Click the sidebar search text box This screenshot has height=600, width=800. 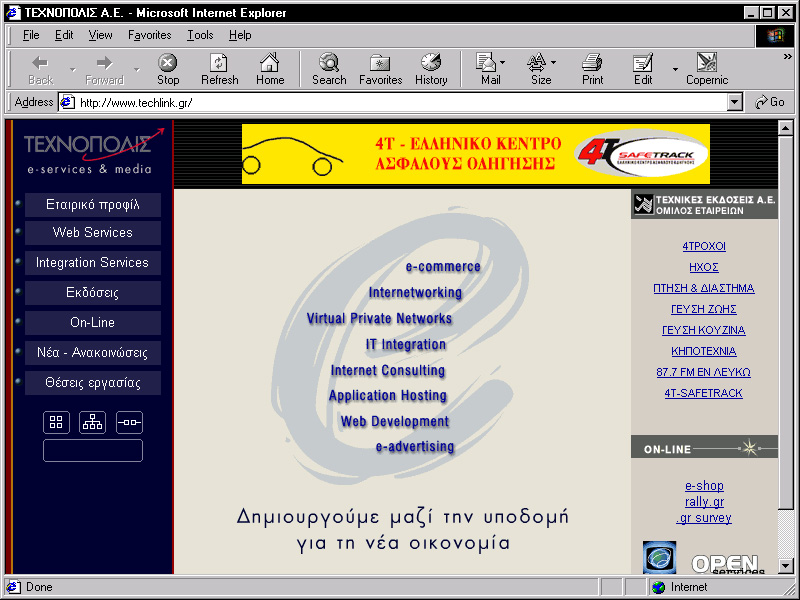tap(93, 451)
